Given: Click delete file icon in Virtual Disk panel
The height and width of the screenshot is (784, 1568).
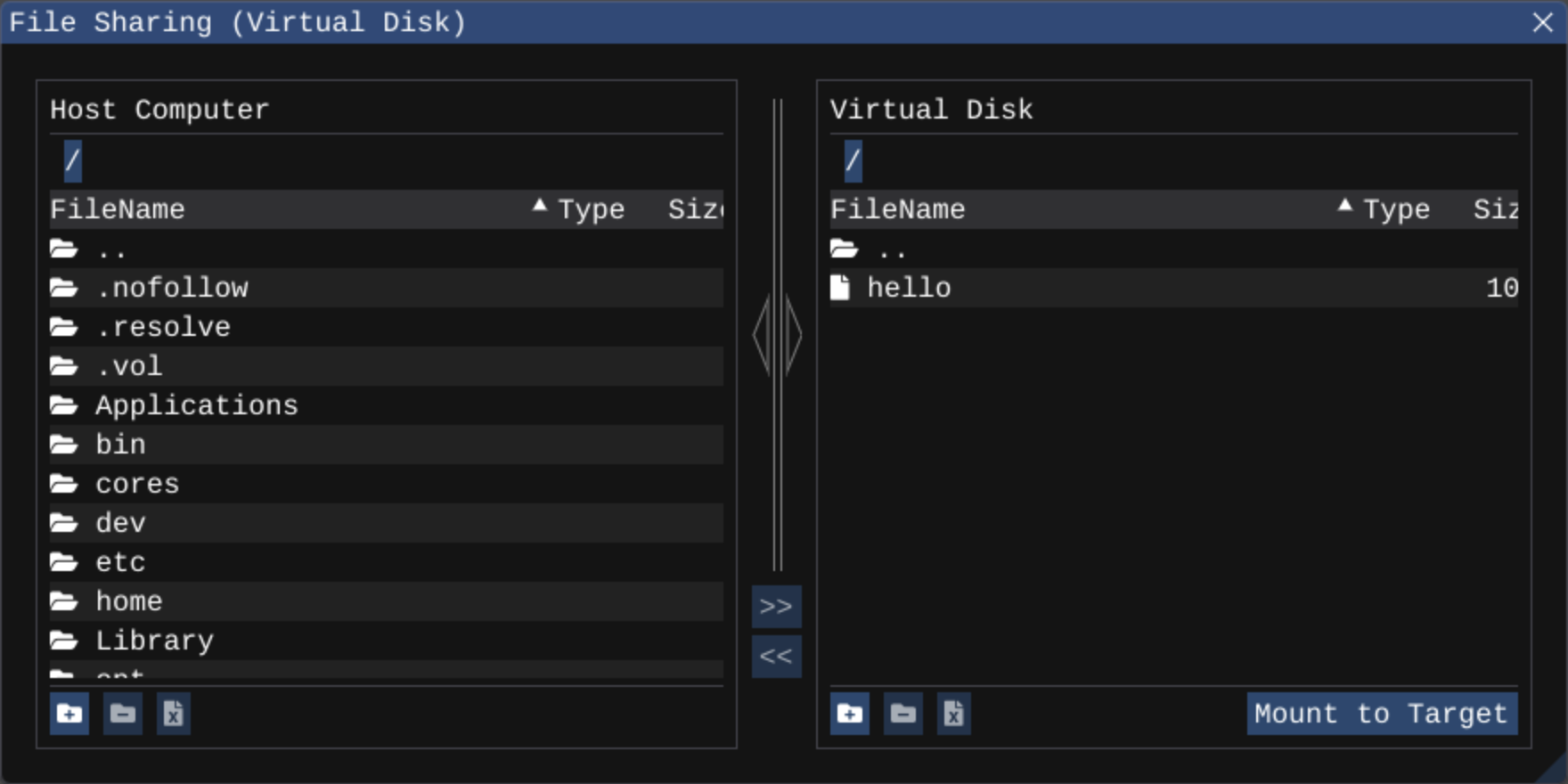Looking at the screenshot, I should (953, 714).
